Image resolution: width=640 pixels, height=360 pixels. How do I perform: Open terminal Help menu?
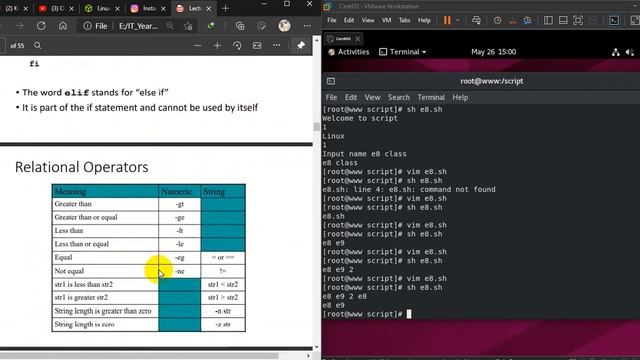[x=460, y=97]
